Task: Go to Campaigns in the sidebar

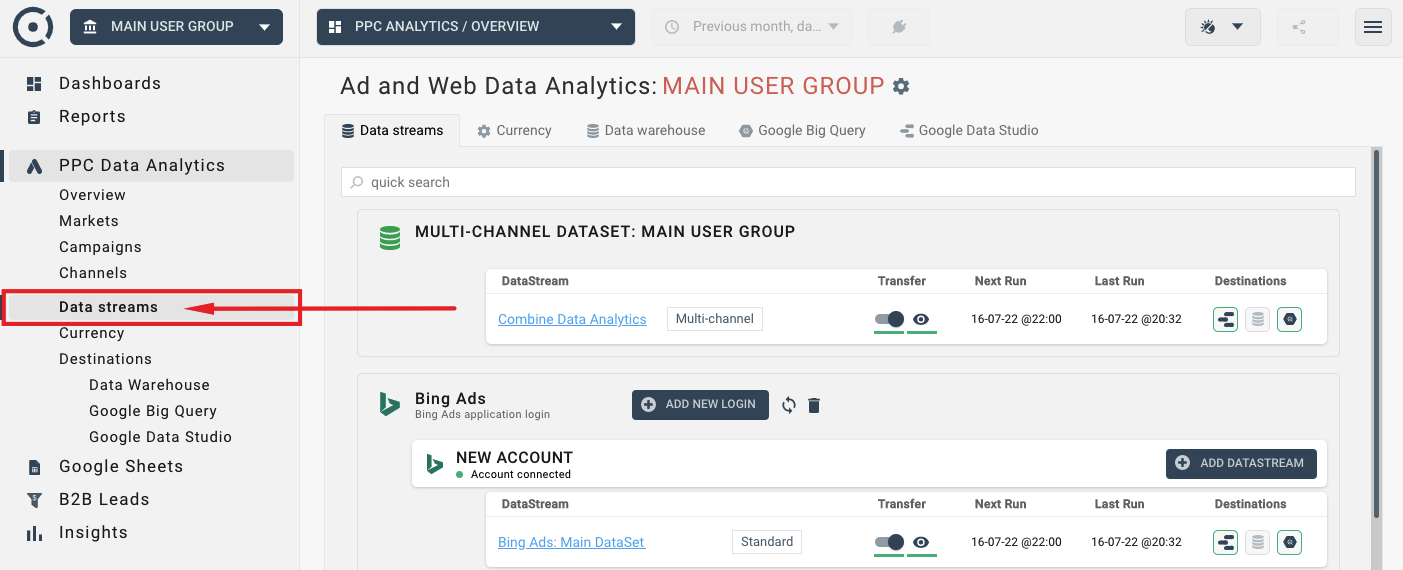Action: [100, 247]
